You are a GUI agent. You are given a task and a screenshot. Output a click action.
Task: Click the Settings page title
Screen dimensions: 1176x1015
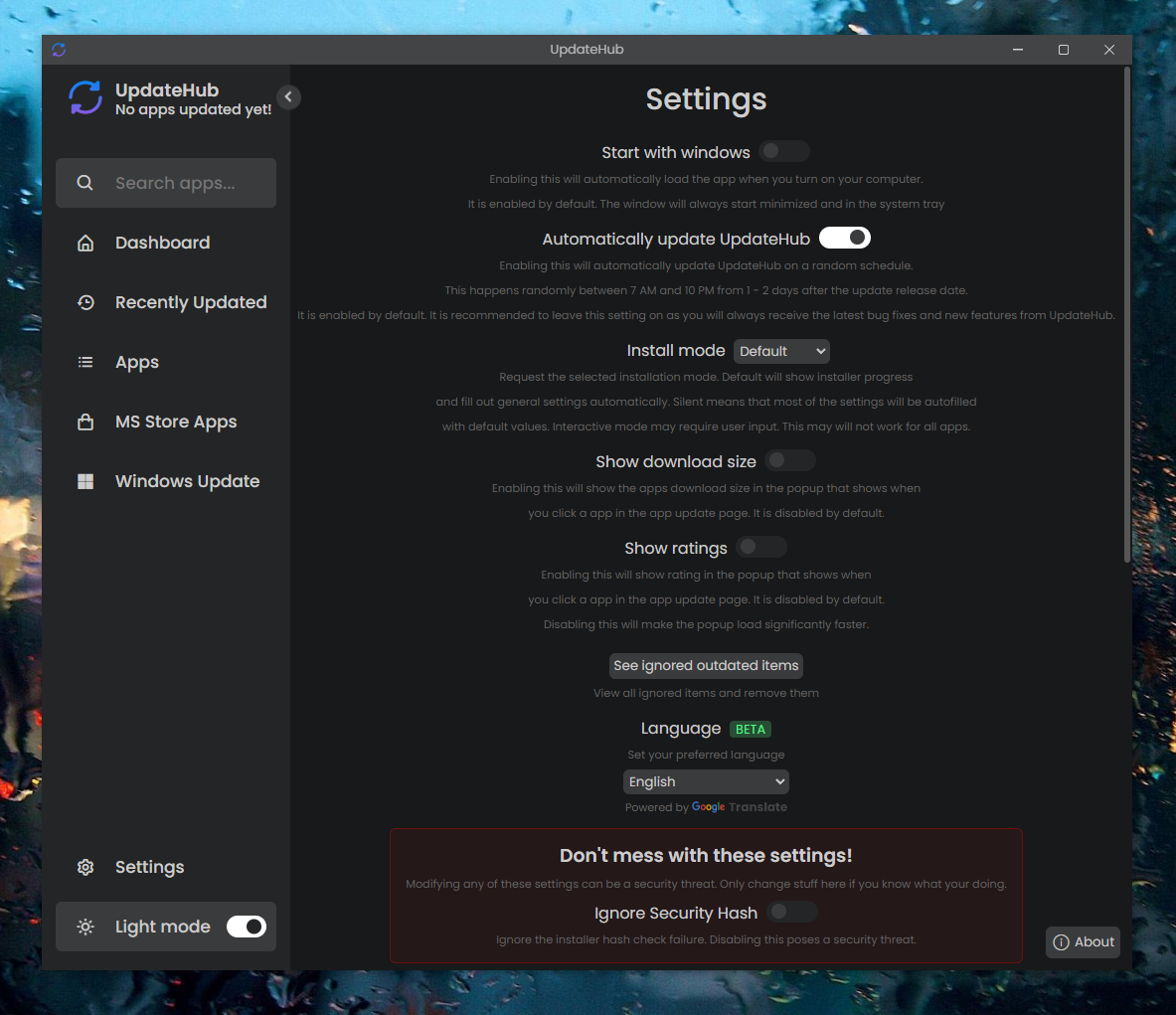point(706,99)
